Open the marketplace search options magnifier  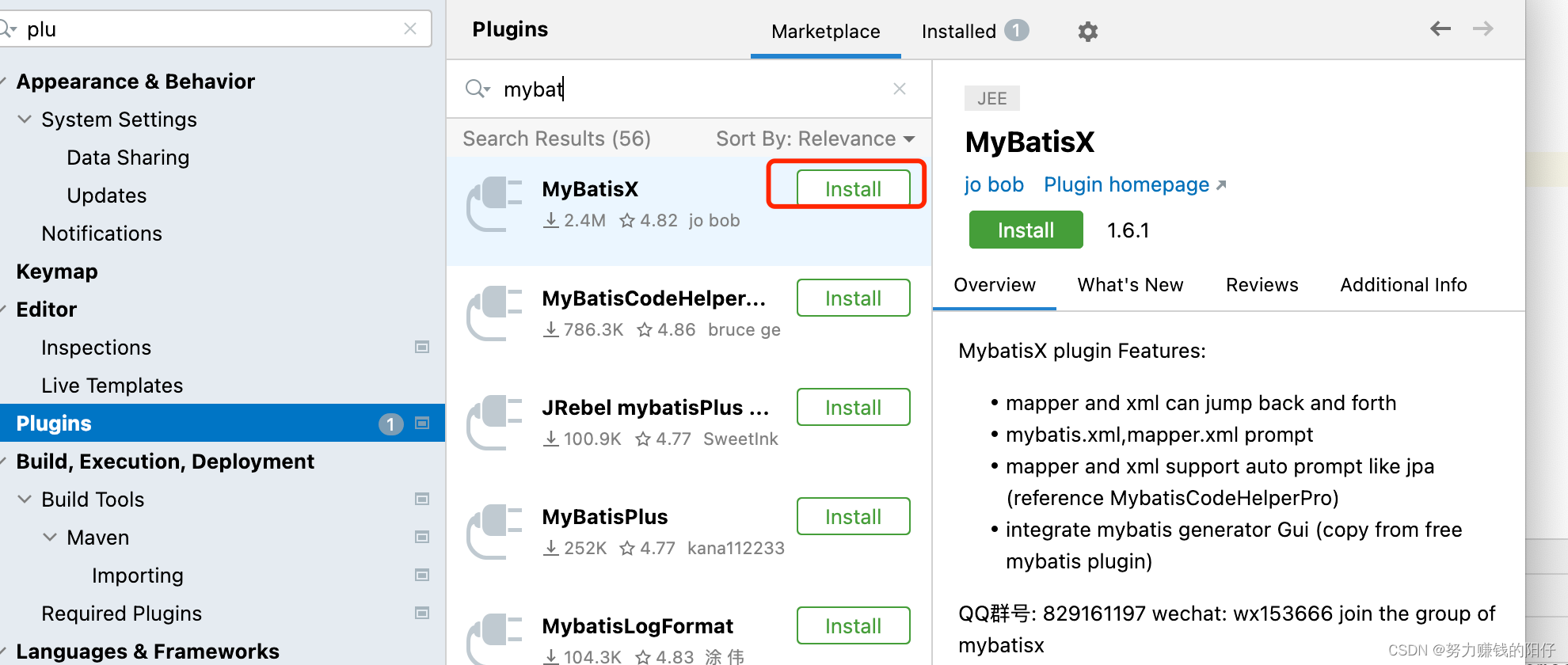[478, 89]
